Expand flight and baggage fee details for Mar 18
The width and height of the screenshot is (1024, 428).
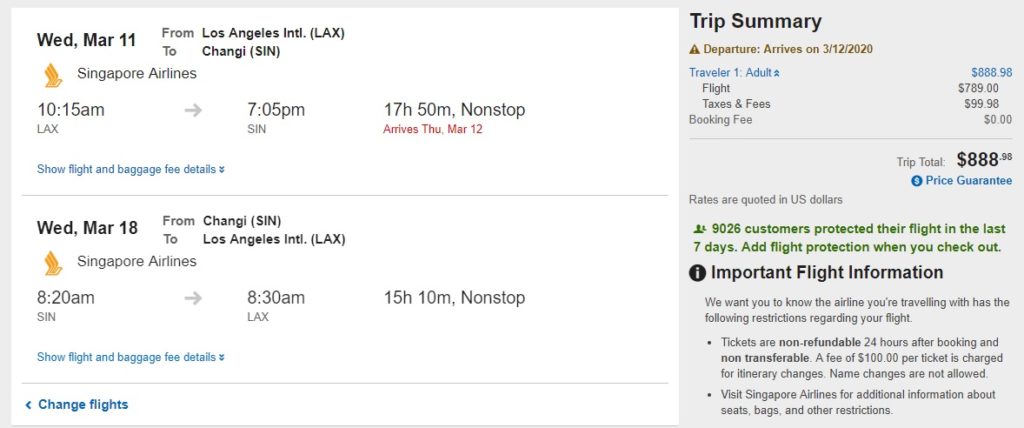130,357
